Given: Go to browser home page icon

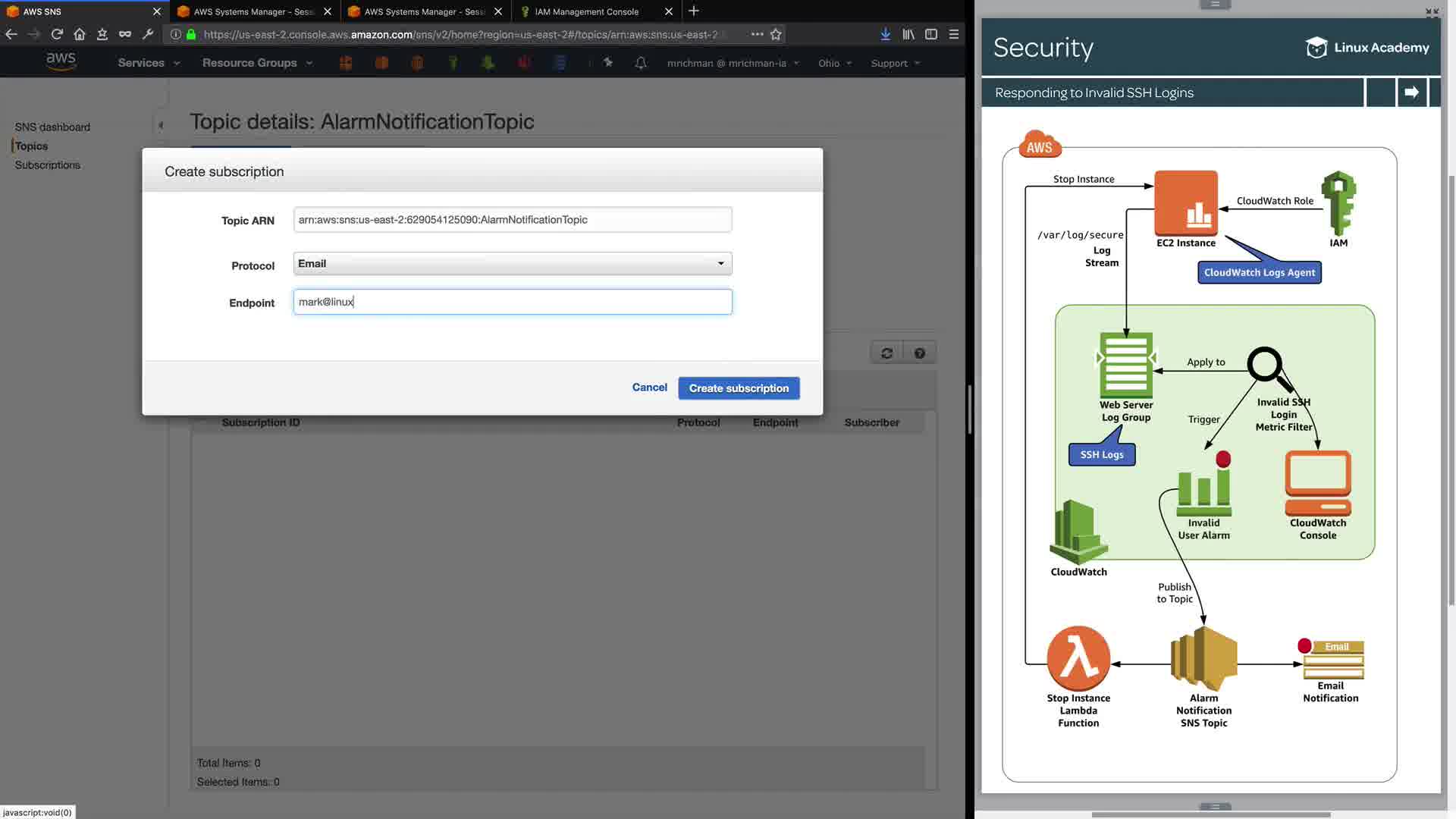Looking at the screenshot, I should pyautogui.click(x=80, y=34).
